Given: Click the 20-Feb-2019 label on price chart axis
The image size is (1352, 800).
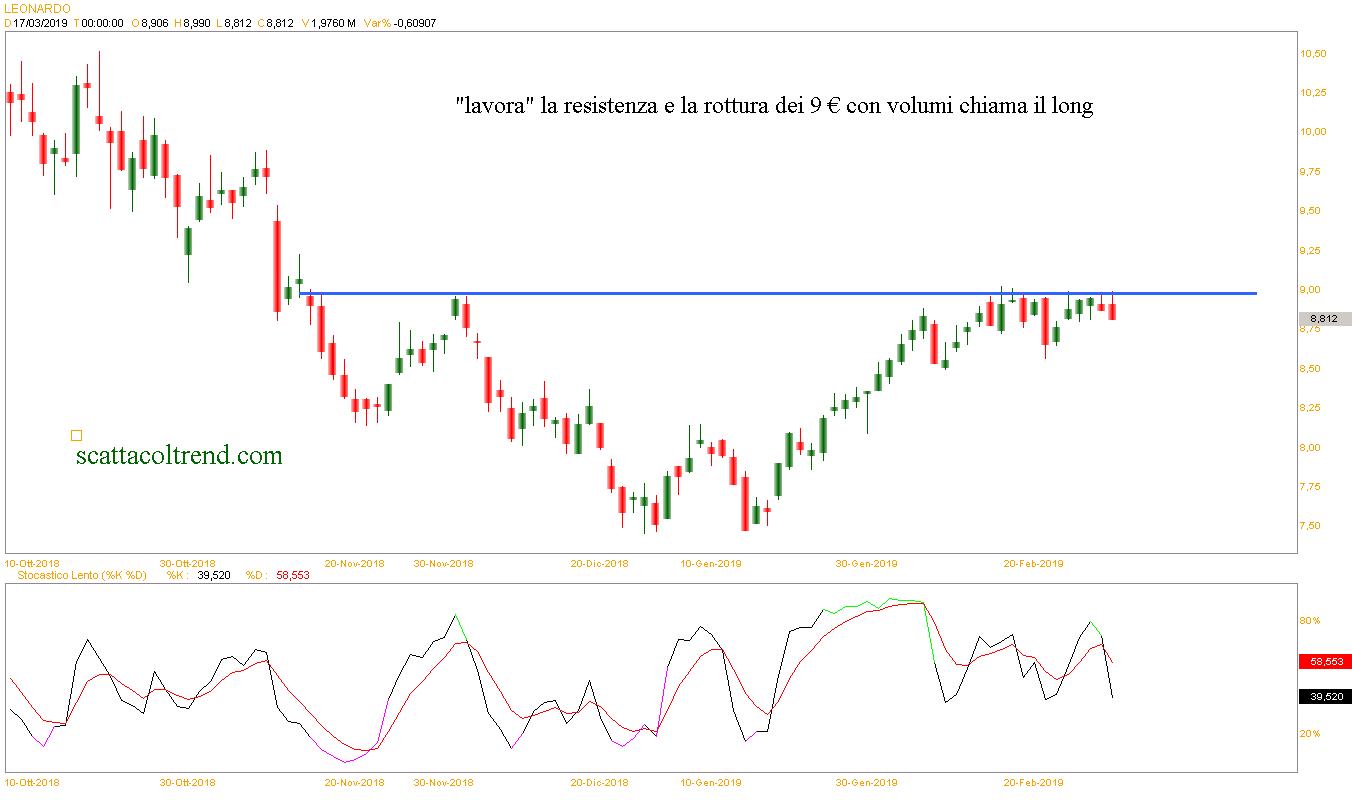Looking at the screenshot, I should coord(1033,563).
